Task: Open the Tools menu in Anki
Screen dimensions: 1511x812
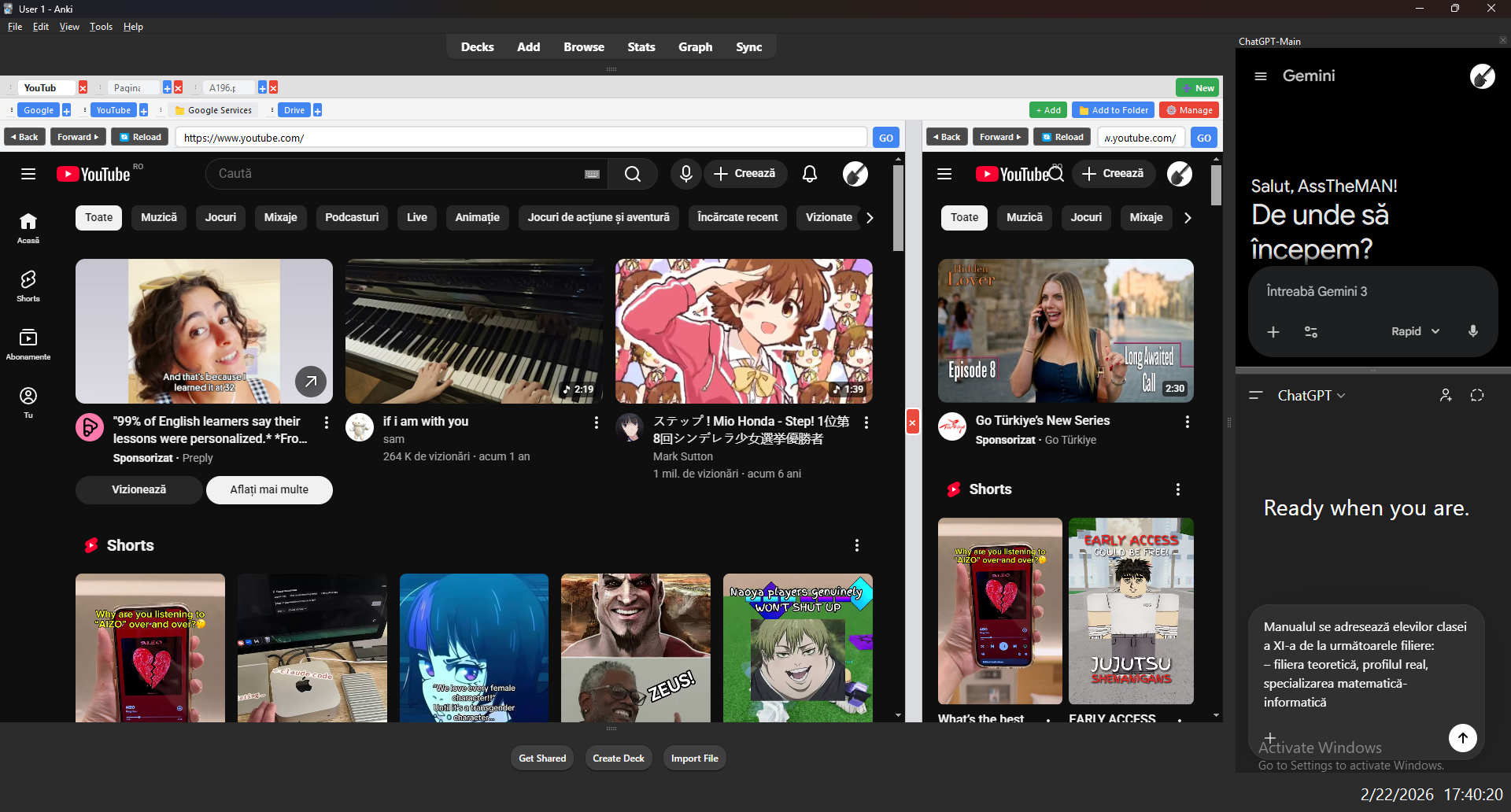Action: pos(100,26)
